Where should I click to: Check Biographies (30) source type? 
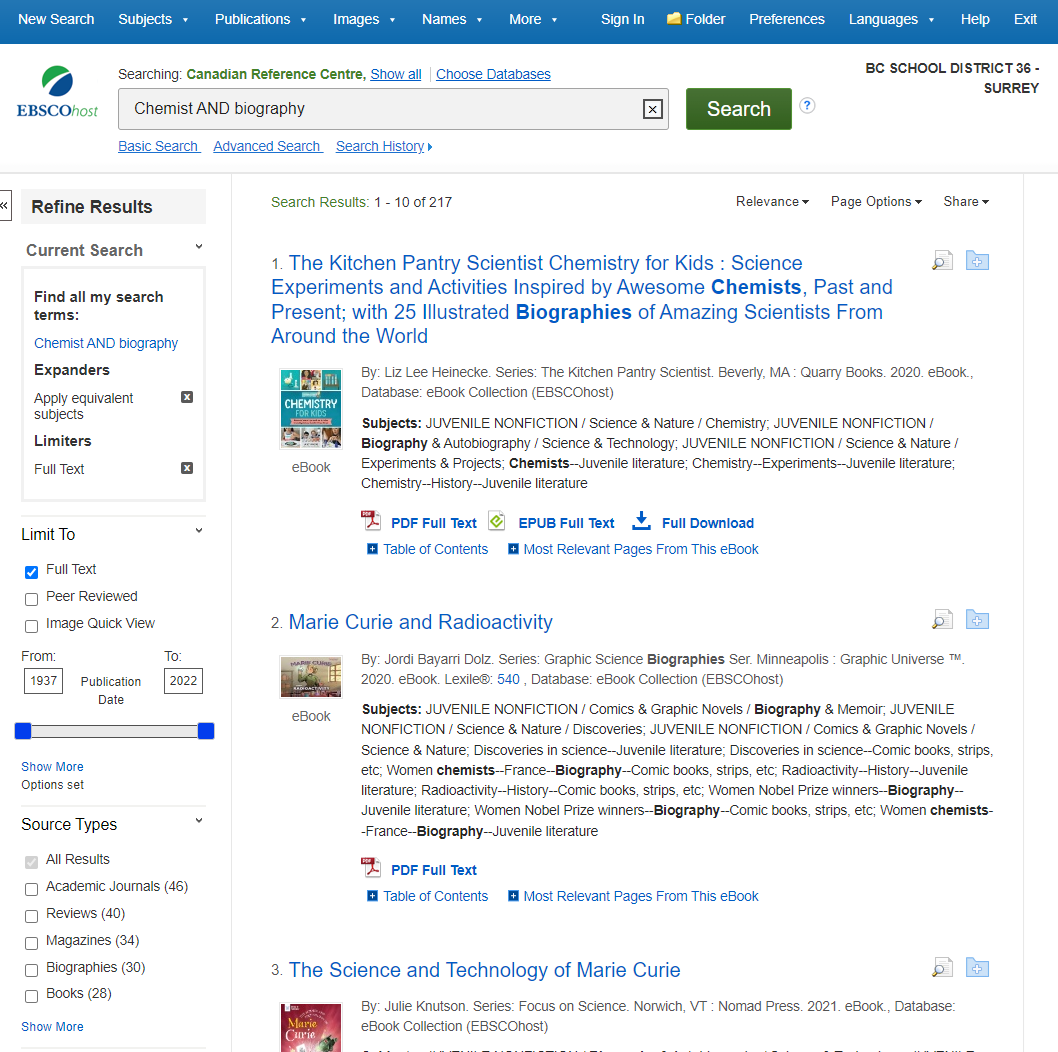point(31,970)
